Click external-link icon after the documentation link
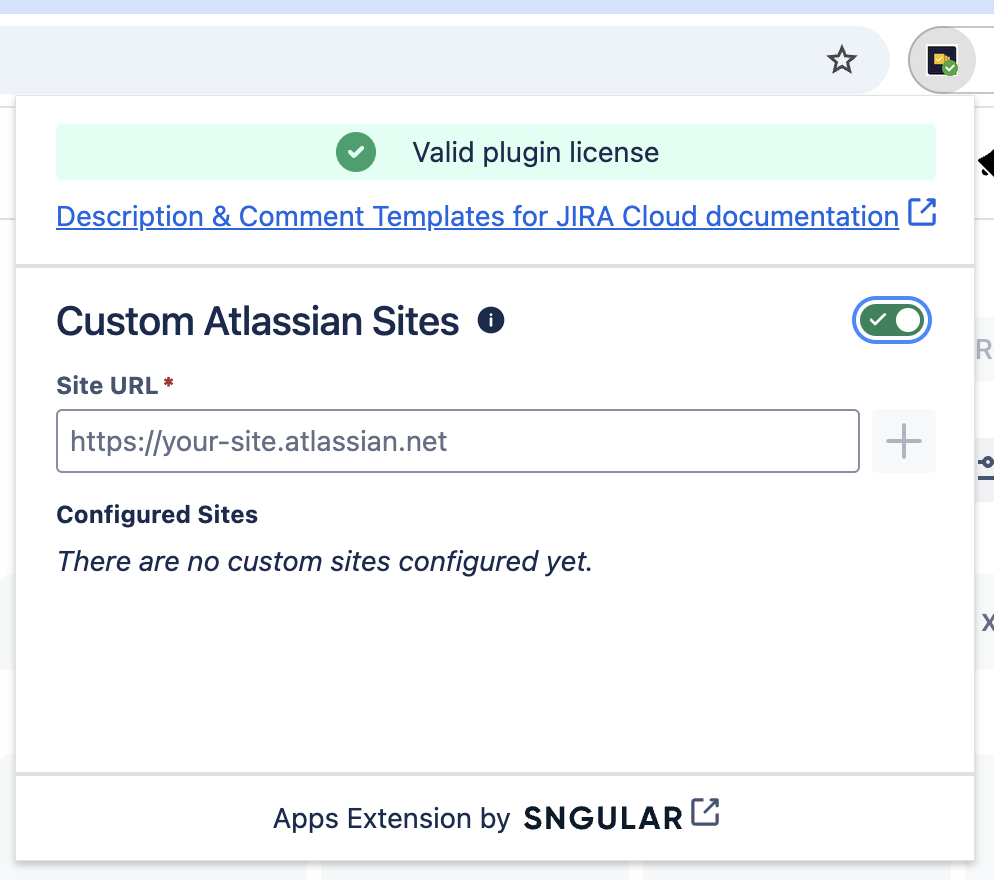 click(x=922, y=213)
